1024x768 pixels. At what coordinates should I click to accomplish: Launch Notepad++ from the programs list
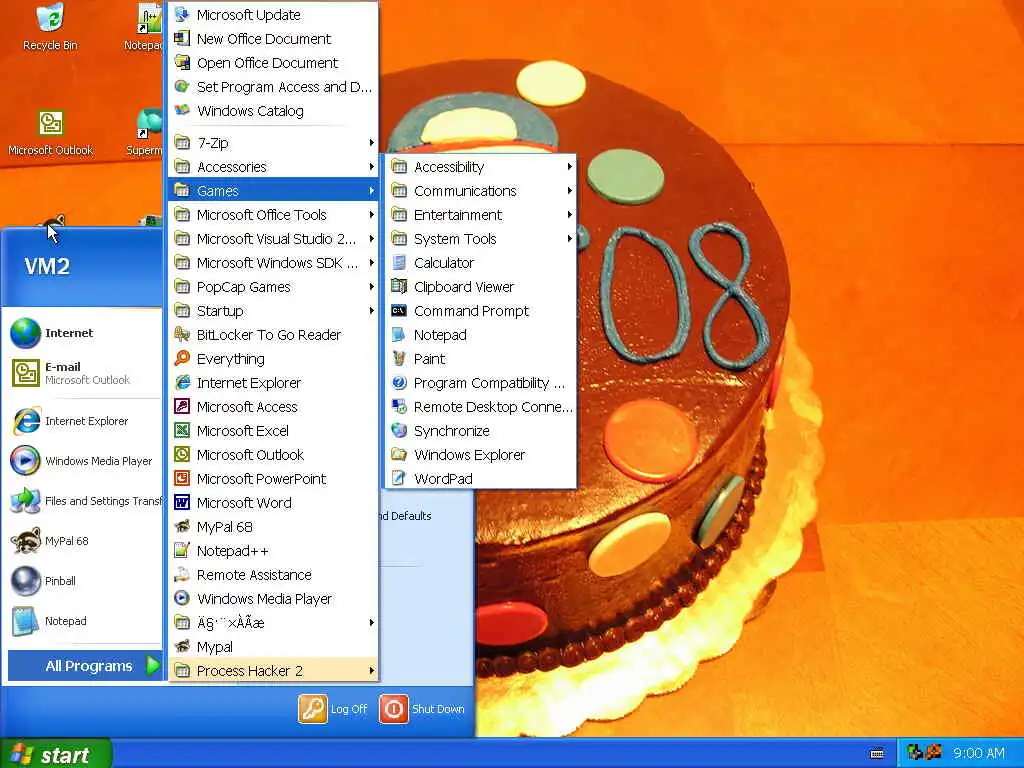point(274,551)
